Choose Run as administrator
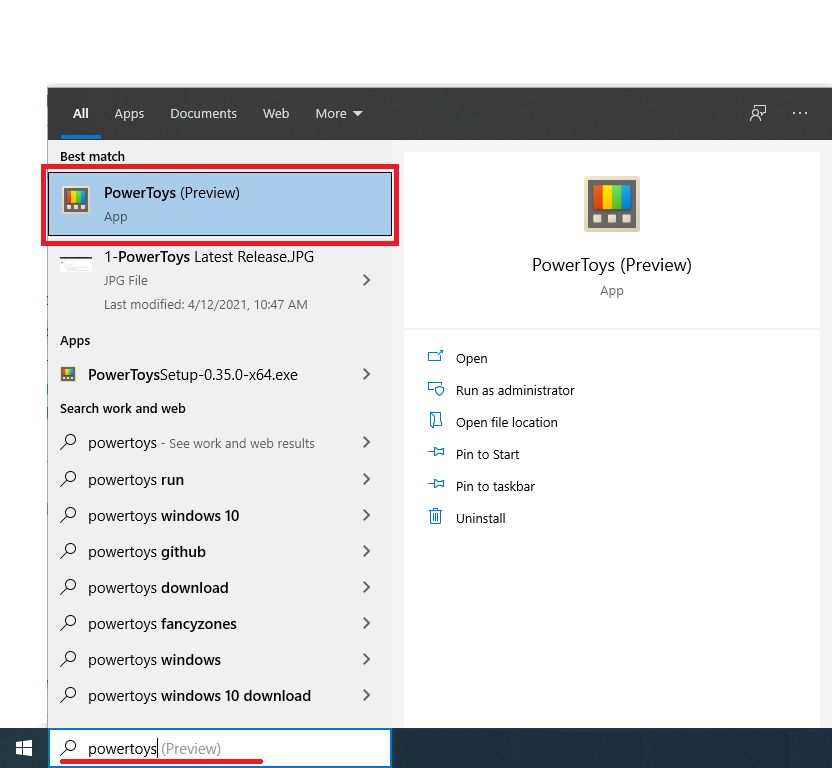The height and width of the screenshot is (768, 832). coord(515,391)
